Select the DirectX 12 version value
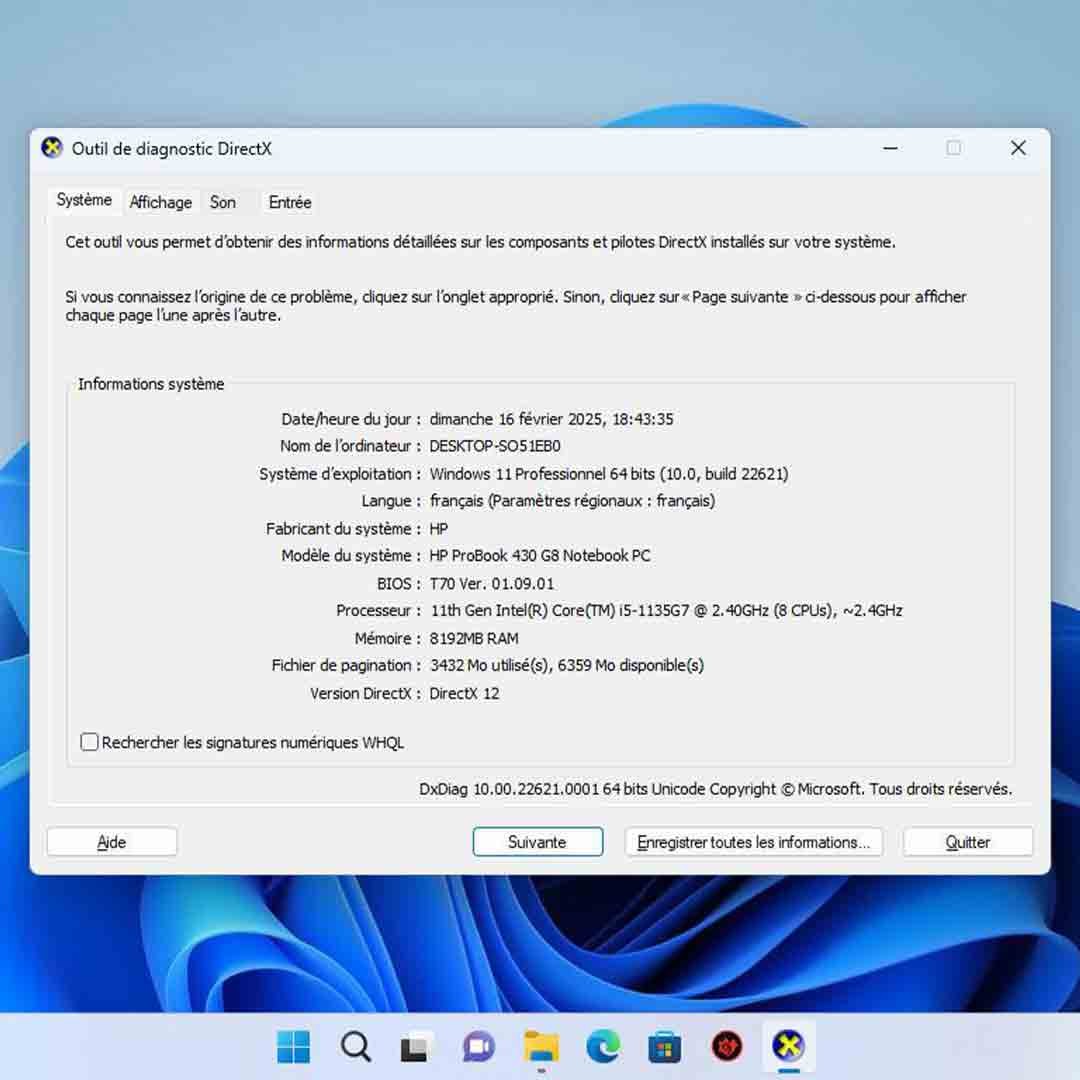The image size is (1080, 1080). [464, 694]
